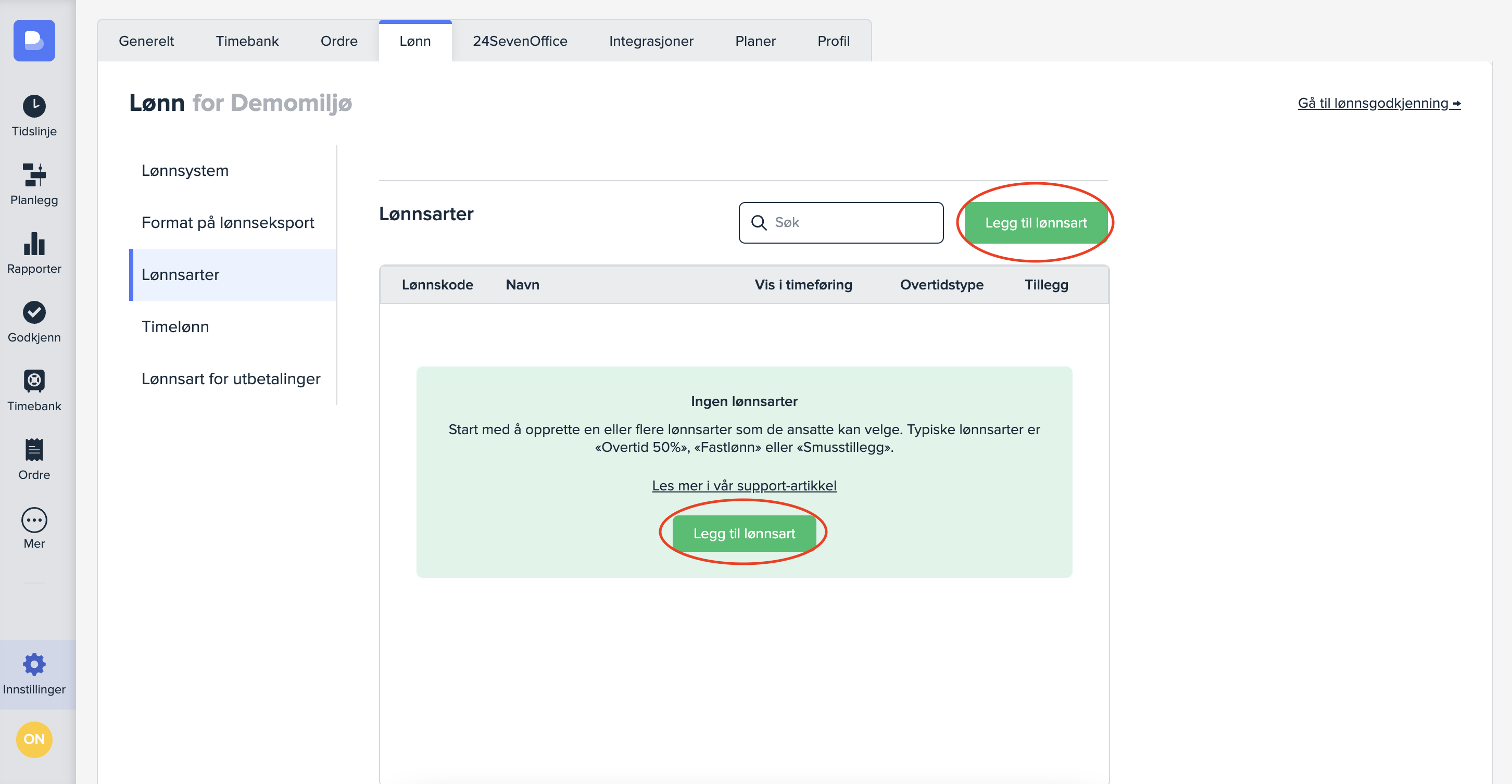Image resolution: width=1512 pixels, height=784 pixels.
Task: Open Lønnsart for utbetalinger section
Action: pyautogui.click(x=231, y=378)
